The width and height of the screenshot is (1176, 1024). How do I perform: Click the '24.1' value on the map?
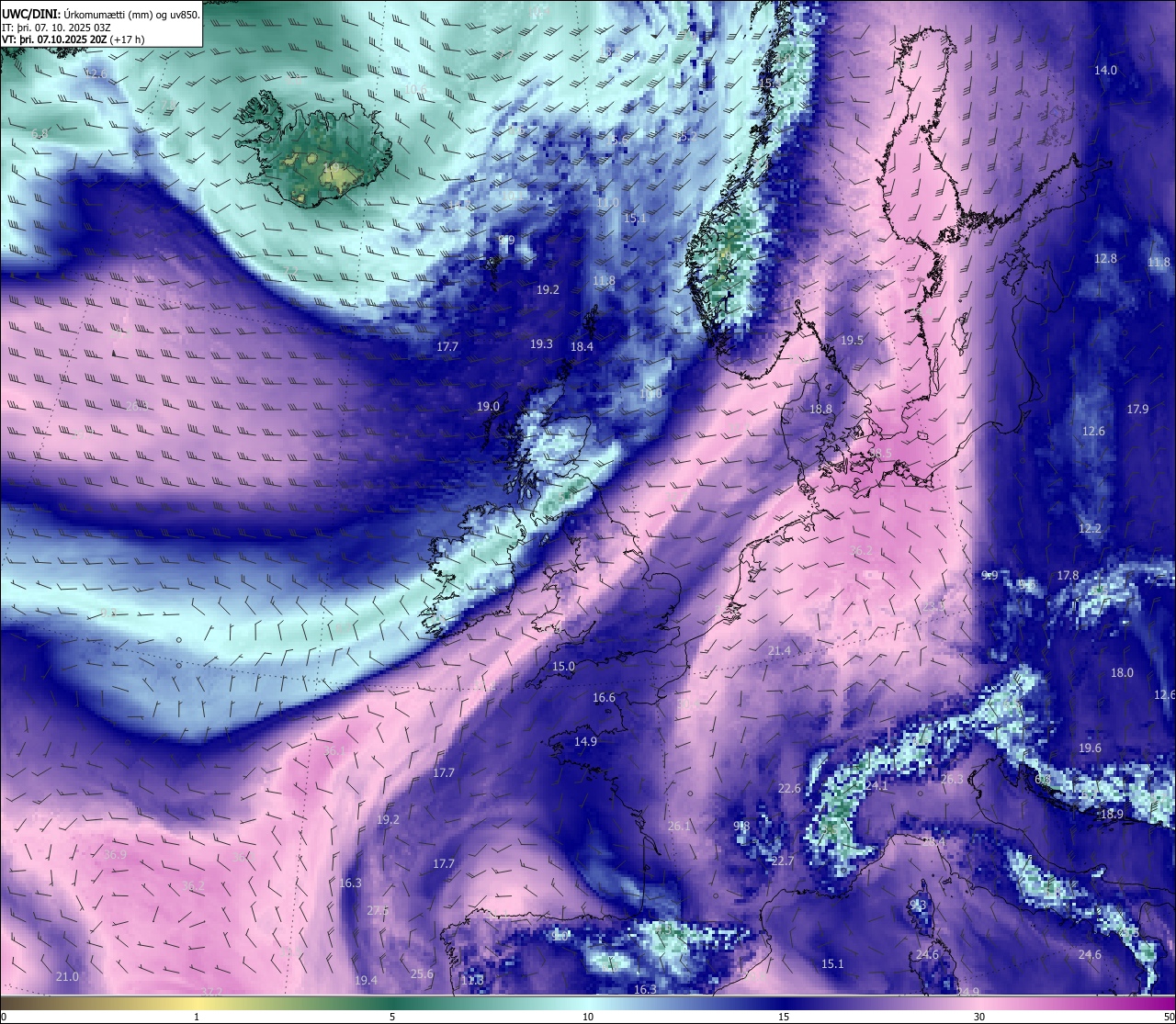[x=876, y=786]
